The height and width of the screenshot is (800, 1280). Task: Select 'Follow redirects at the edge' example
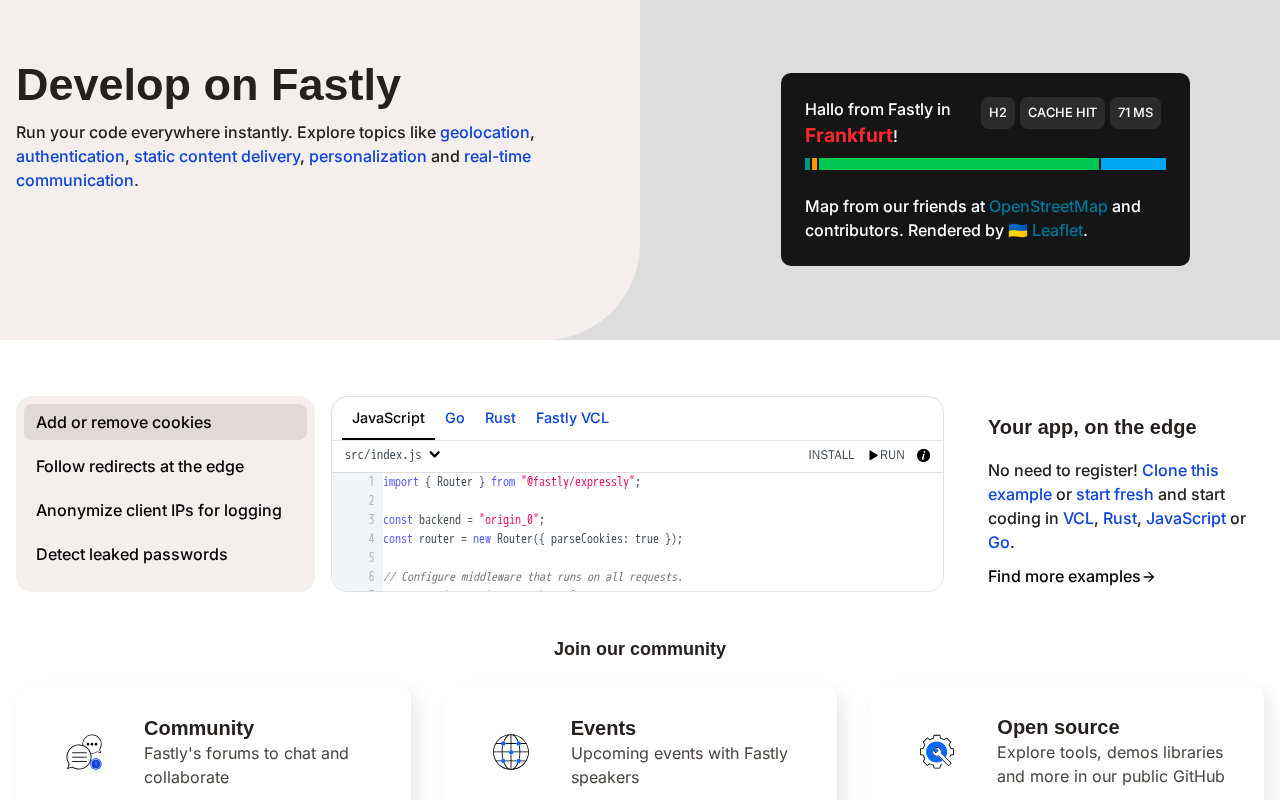coord(140,466)
